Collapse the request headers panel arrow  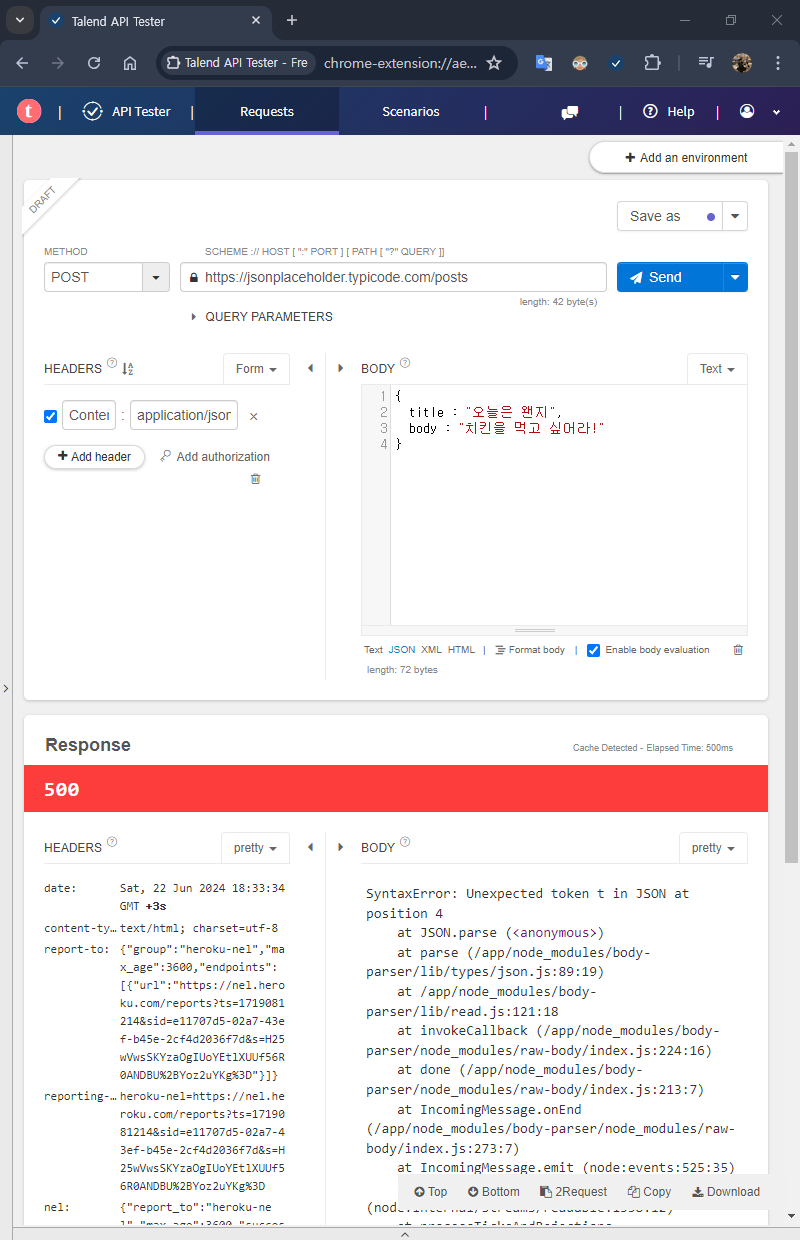coord(311,369)
